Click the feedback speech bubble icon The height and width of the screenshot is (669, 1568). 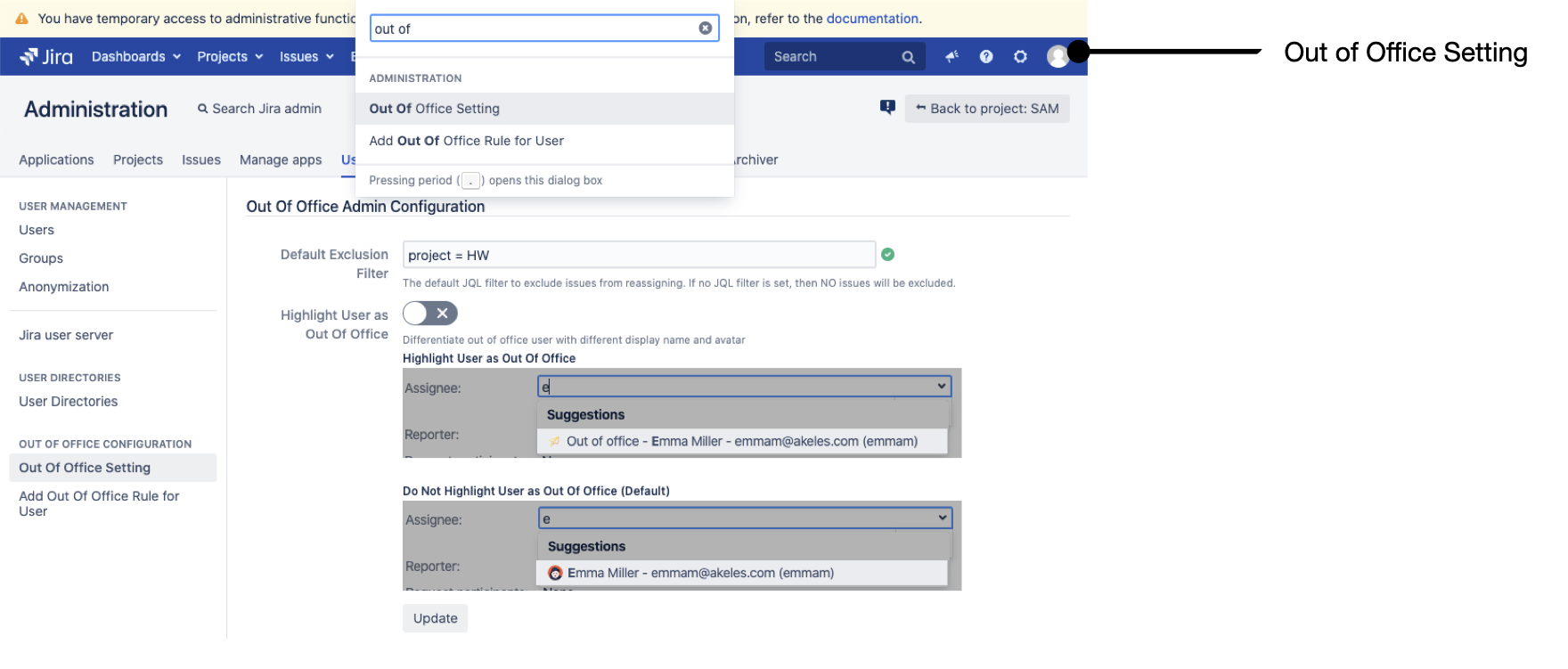coord(887,108)
